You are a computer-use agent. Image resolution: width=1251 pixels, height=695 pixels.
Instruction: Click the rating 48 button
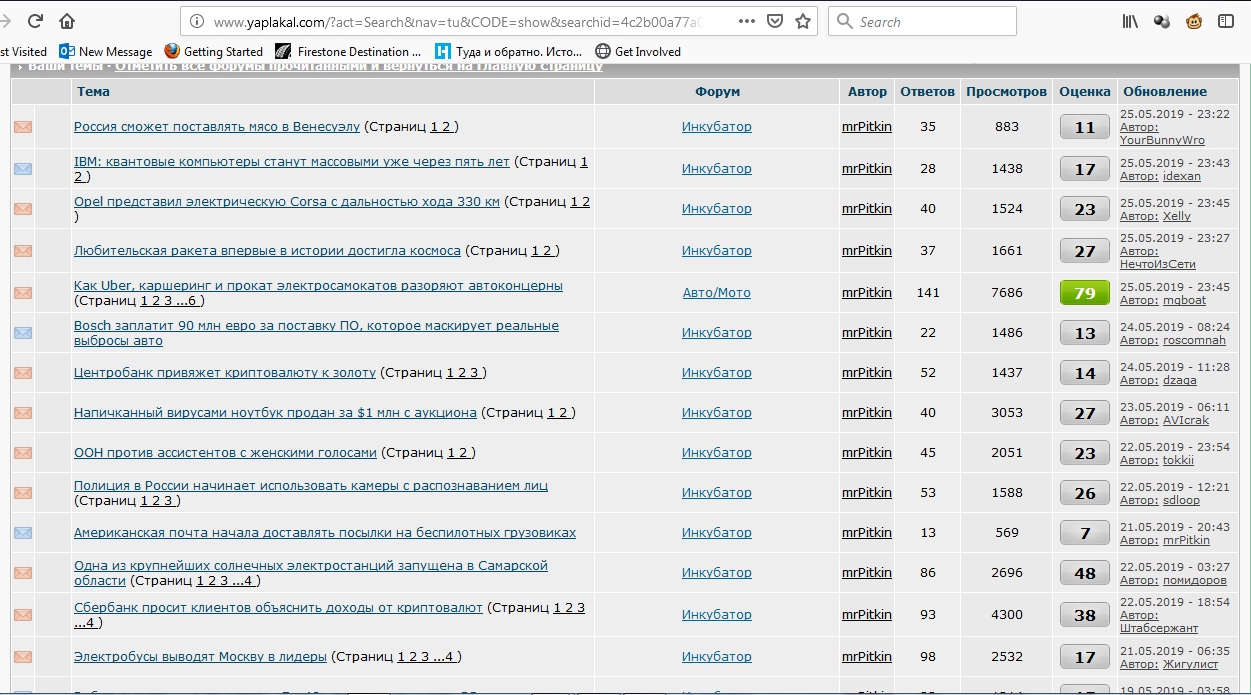coord(1085,573)
